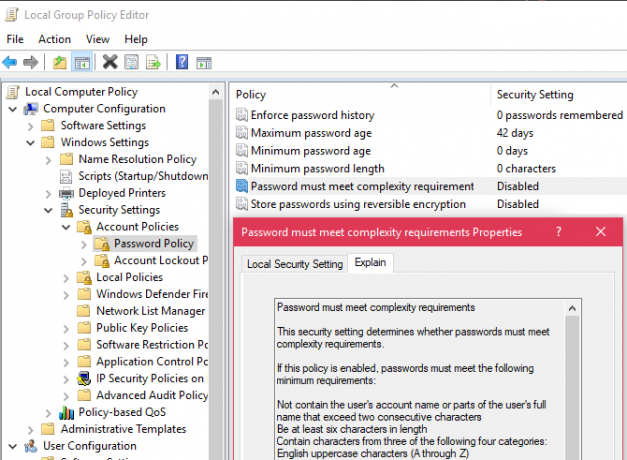Toggle the Show/Hide Console Tree icon
Image resolution: width=627 pixels, height=460 pixels.
[x=82, y=62]
